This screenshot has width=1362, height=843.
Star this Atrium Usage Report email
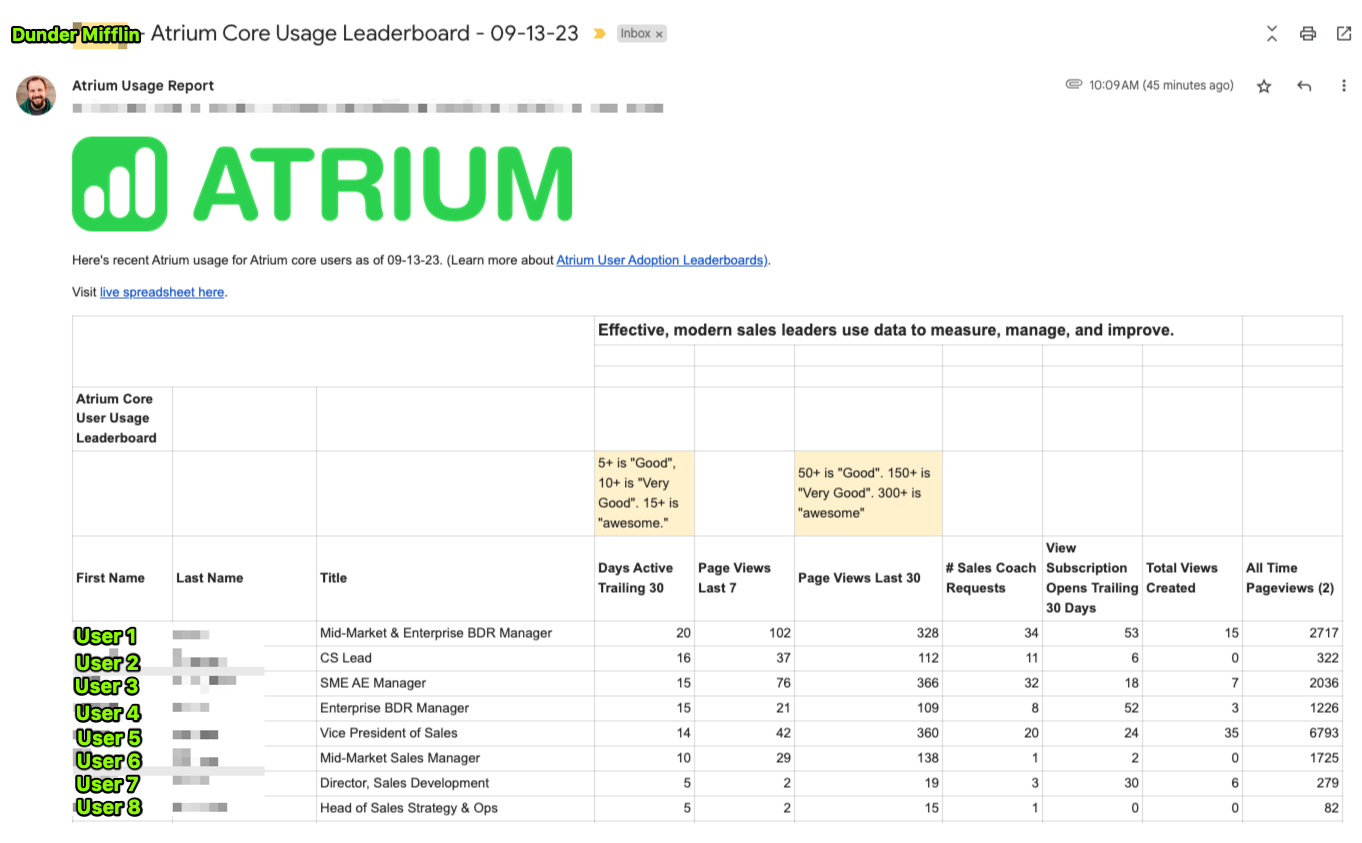click(x=1264, y=86)
